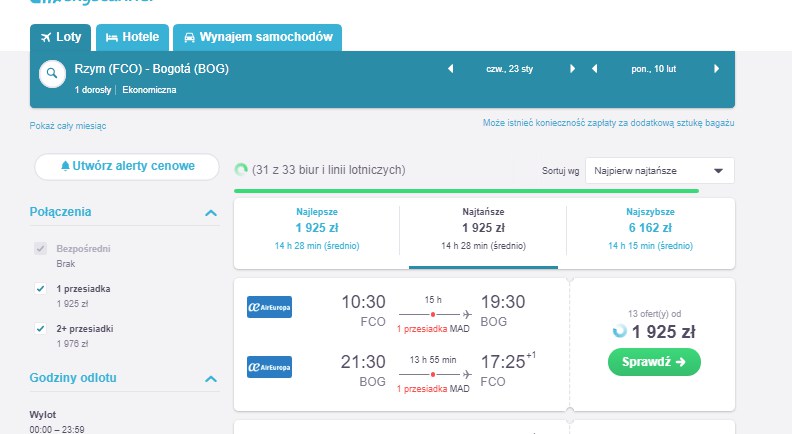Click the route Rzym (FCO) - Bogotá (BOG)
The width and height of the screenshot is (792, 434).
point(152,69)
